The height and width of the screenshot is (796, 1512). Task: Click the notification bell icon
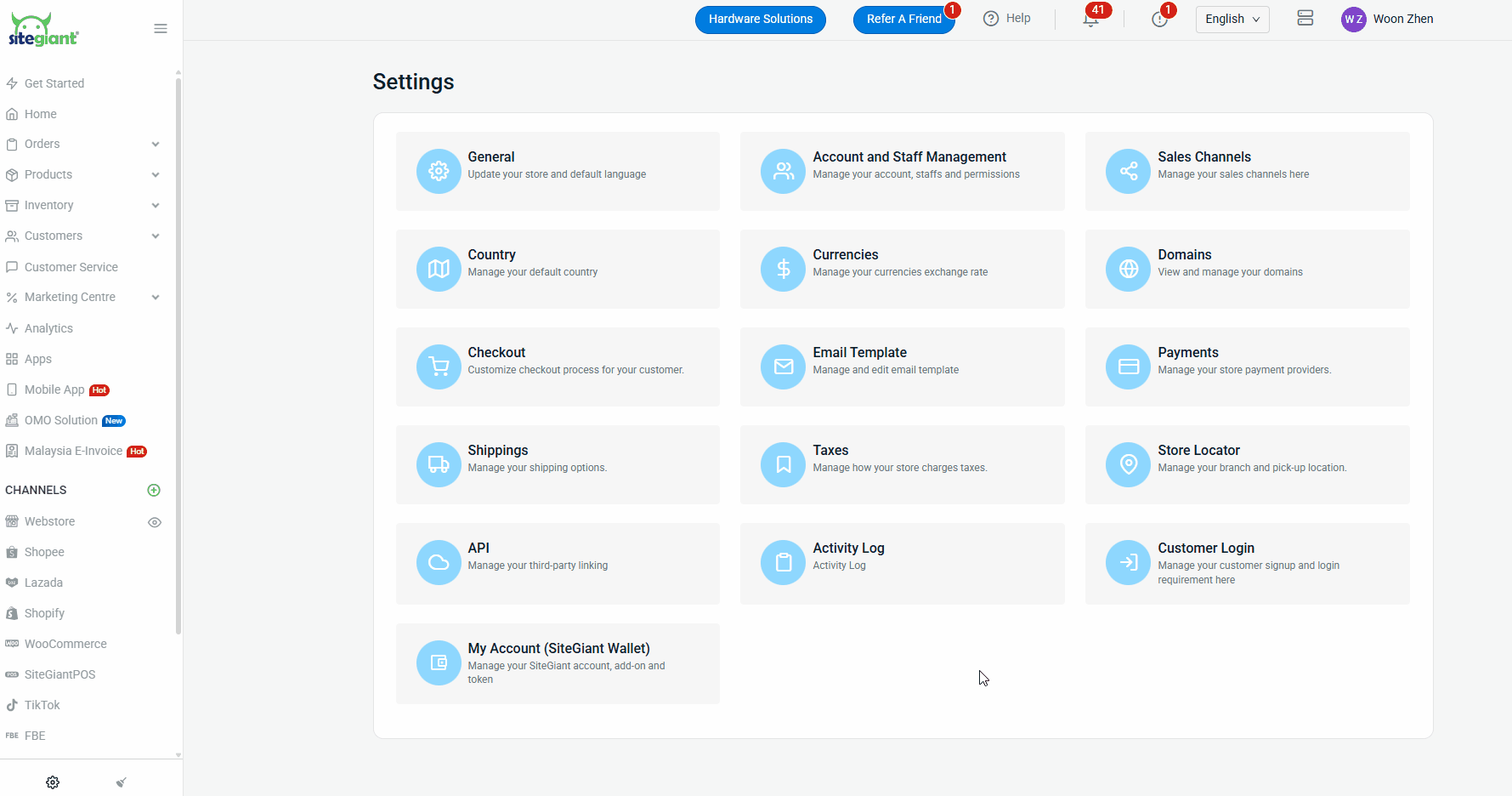(x=1090, y=20)
